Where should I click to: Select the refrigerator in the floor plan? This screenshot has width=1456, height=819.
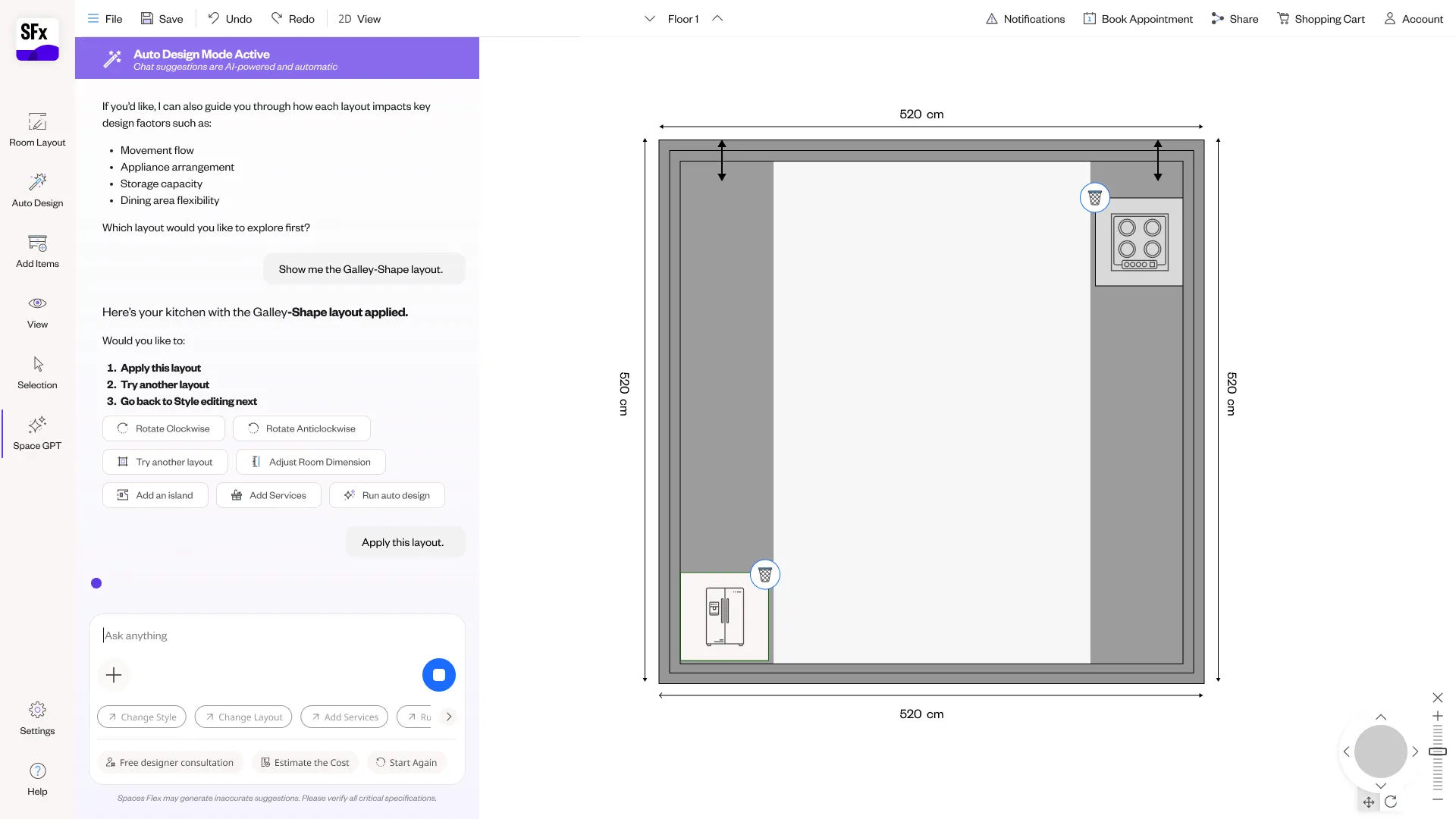click(724, 617)
